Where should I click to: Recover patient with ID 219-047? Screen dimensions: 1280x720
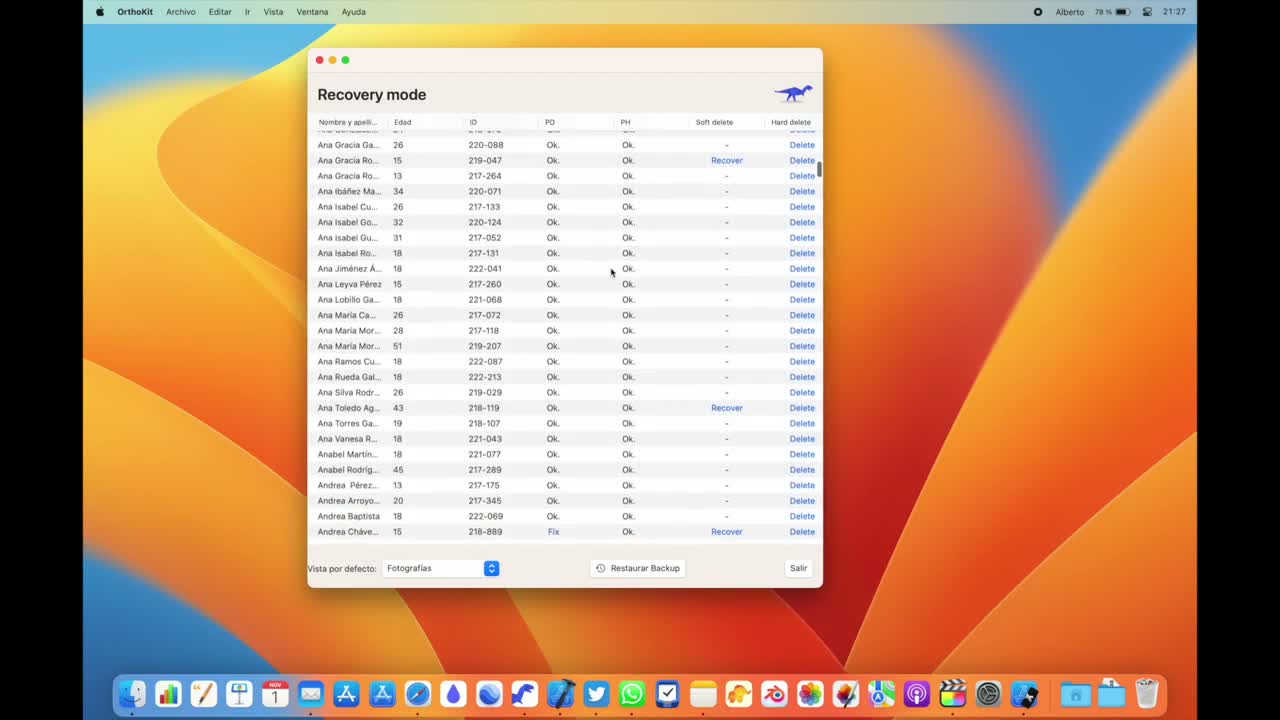click(727, 160)
